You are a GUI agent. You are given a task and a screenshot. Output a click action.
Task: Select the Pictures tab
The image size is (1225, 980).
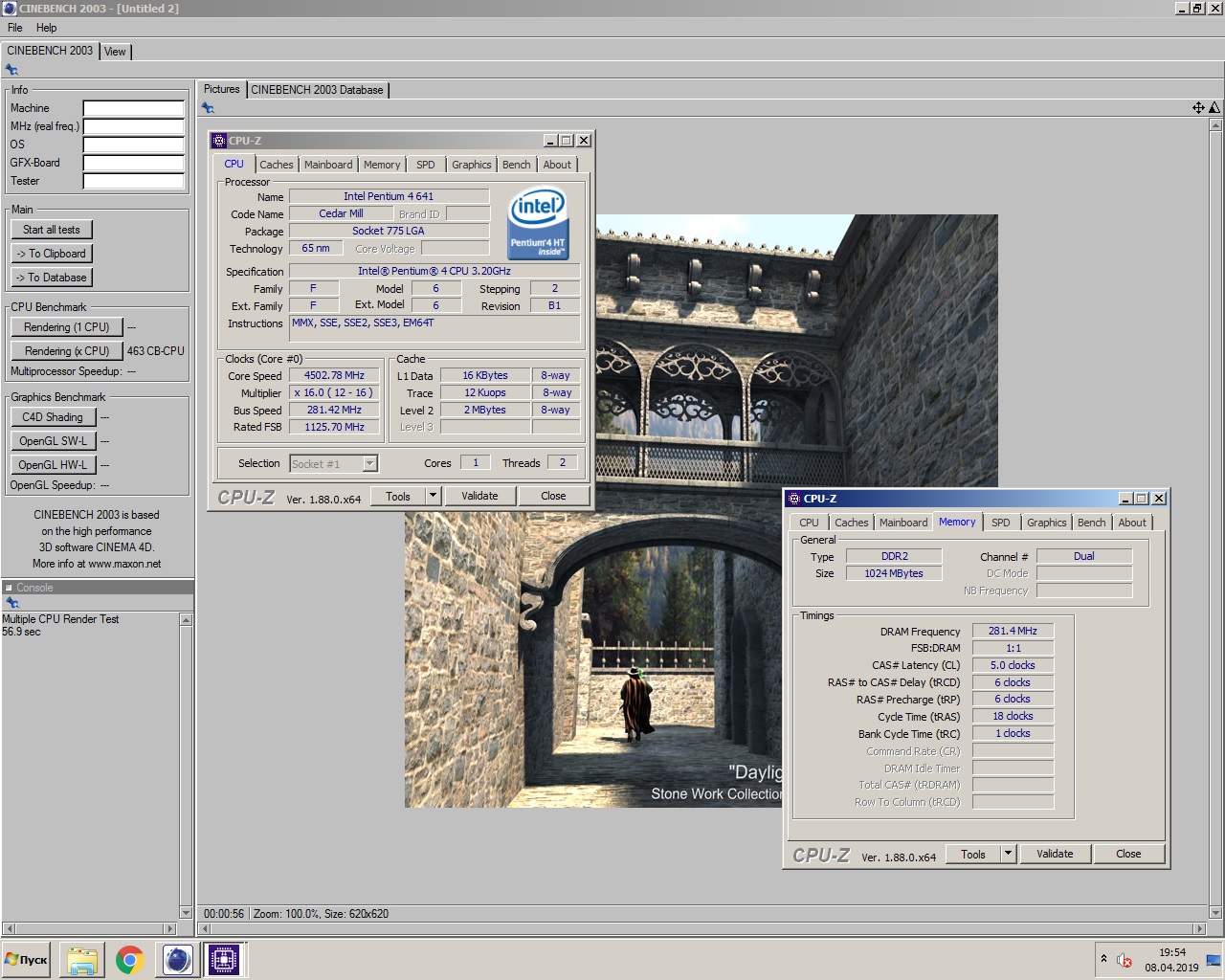tap(222, 89)
